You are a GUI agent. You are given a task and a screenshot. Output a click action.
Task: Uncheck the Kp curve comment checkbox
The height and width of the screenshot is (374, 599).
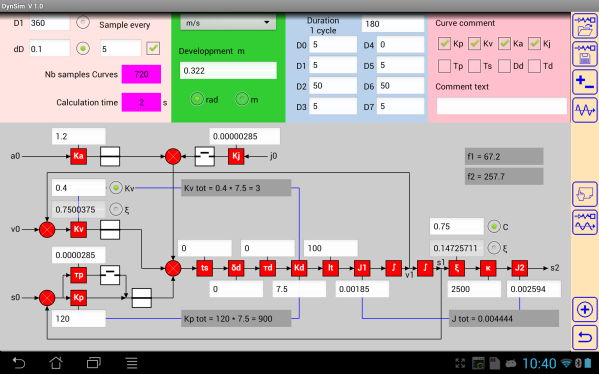coord(444,44)
